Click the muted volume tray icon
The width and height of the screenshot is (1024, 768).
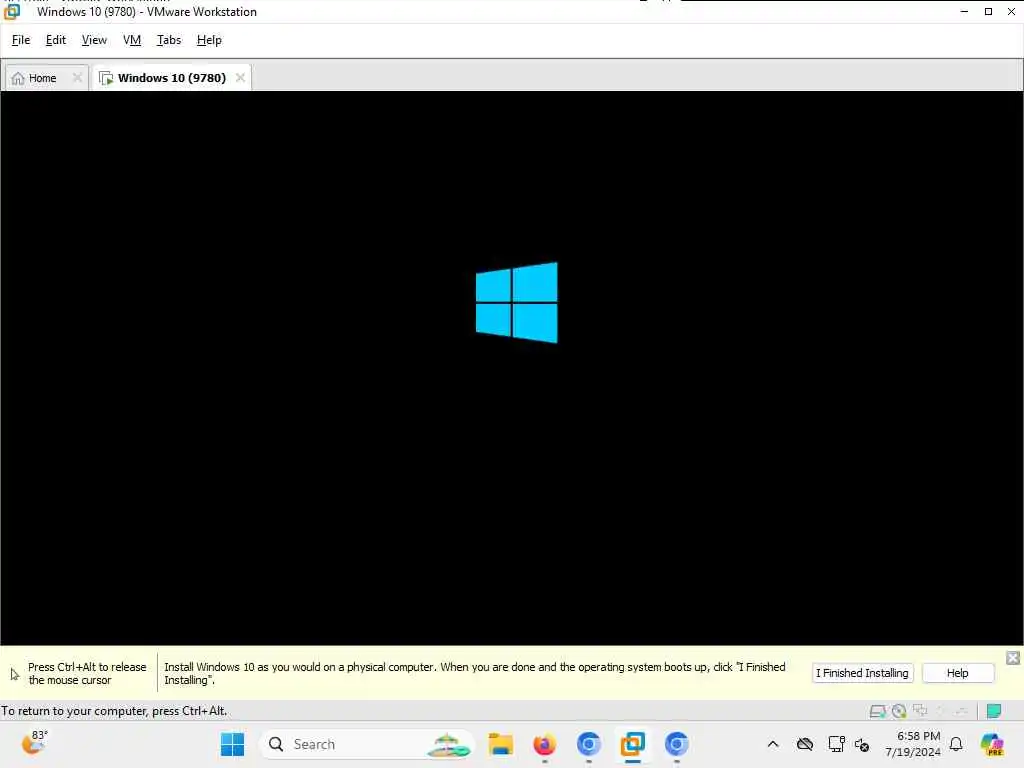(862, 744)
